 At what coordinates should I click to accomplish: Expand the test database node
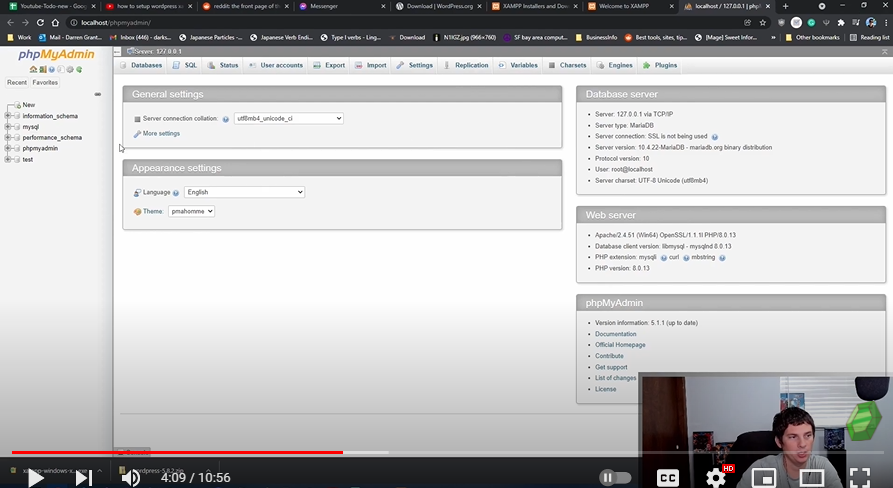tap(8, 159)
